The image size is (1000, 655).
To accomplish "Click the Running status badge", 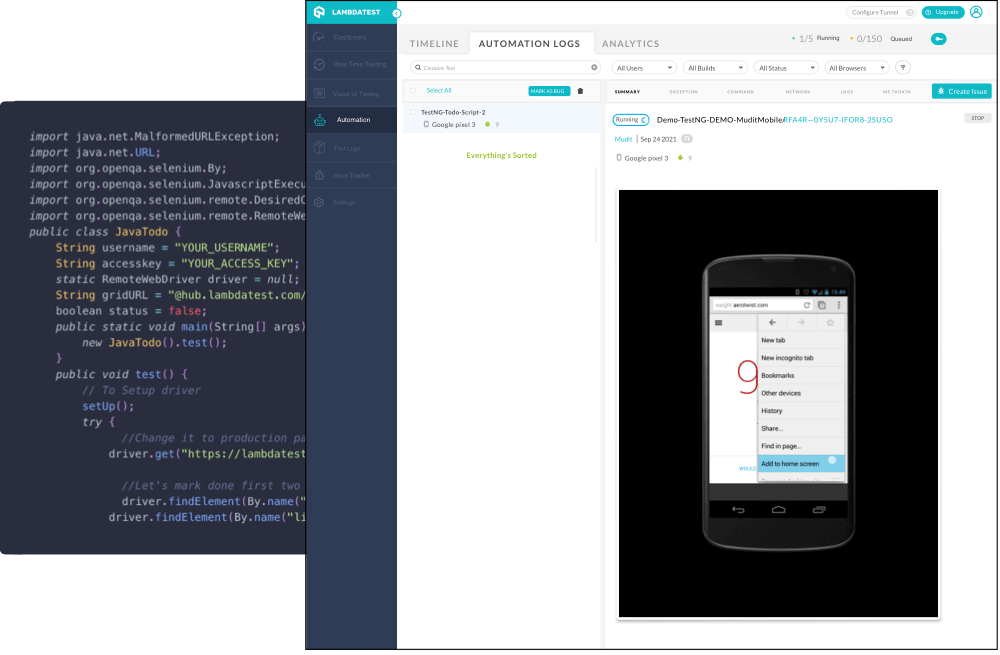I will point(631,120).
